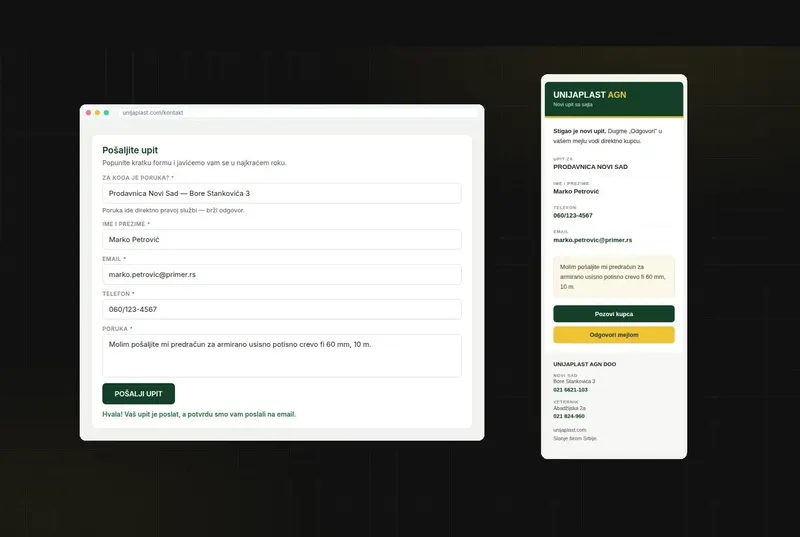Click inside the Poruka message textarea
800x537 pixels.
[x=282, y=355]
